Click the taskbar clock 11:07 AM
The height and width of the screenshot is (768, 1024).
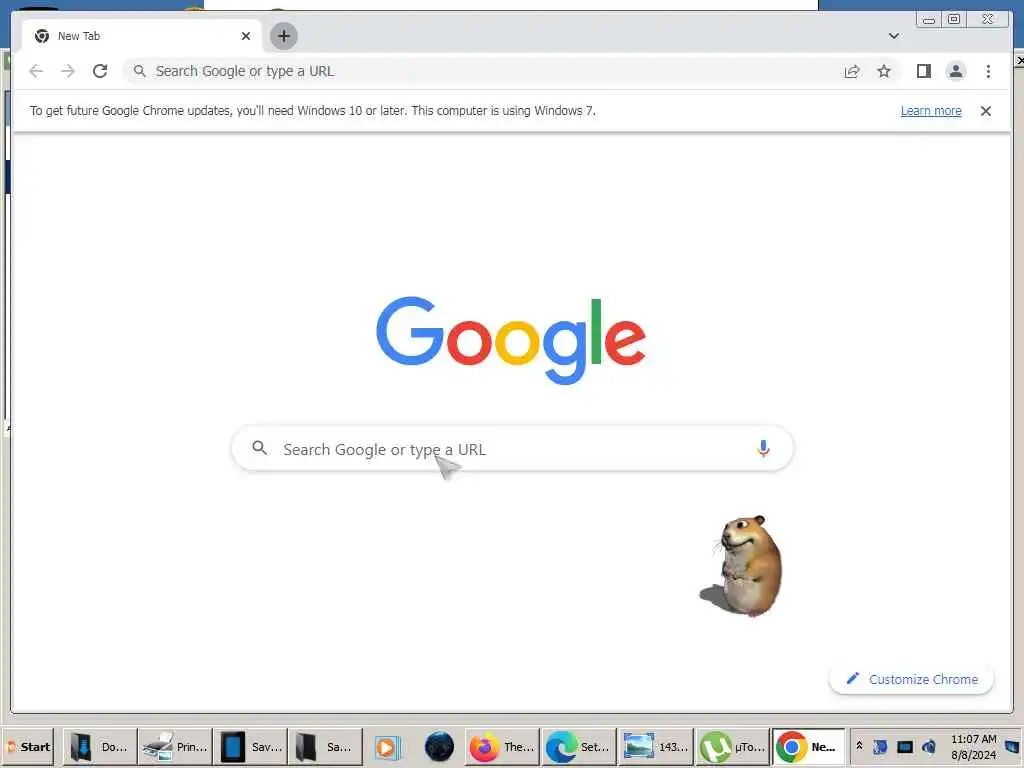tap(973, 746)
